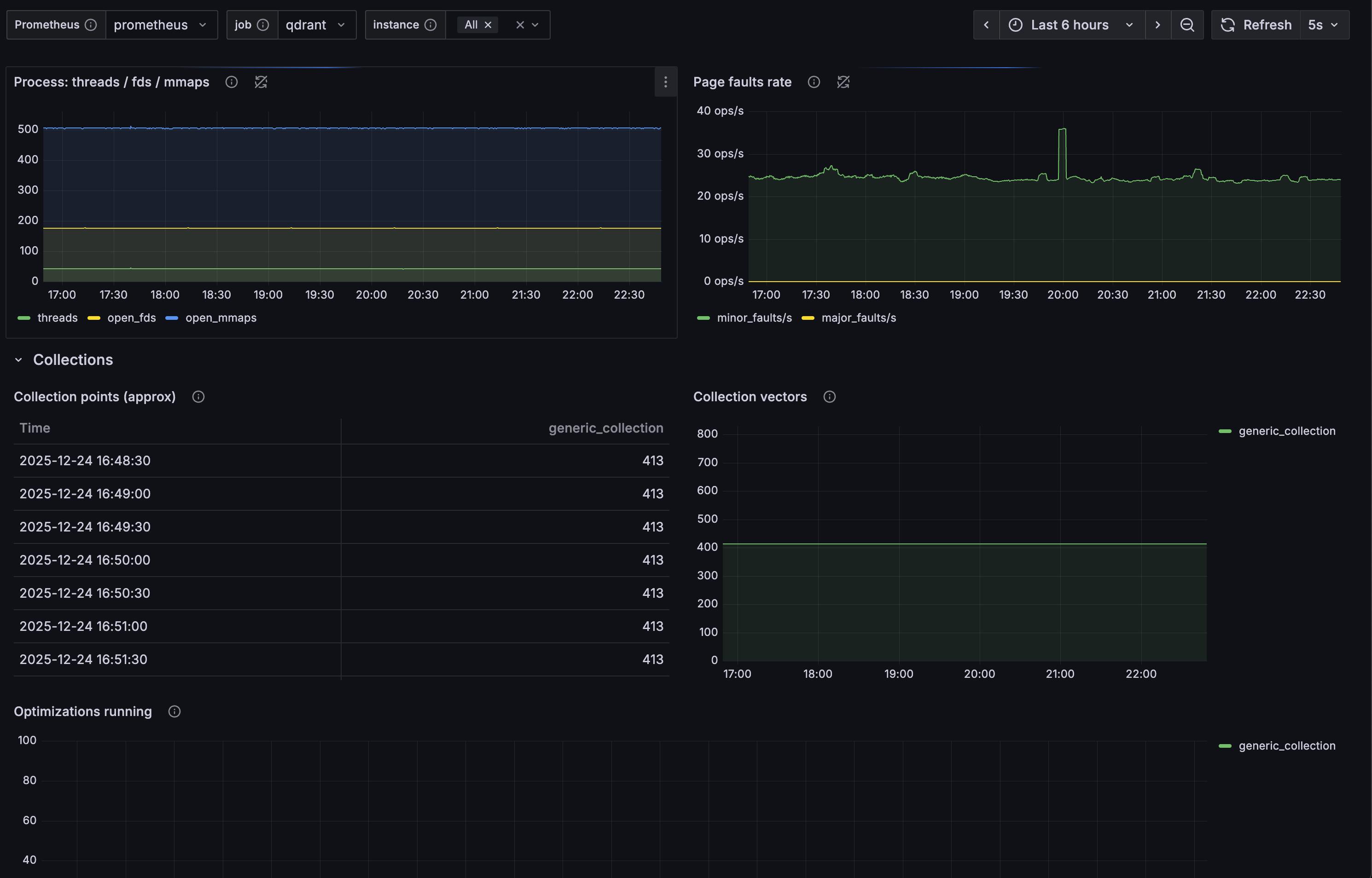1372x878 pixels.
Task: Click info icon beside Optimizations running
Action: [174, 711]
